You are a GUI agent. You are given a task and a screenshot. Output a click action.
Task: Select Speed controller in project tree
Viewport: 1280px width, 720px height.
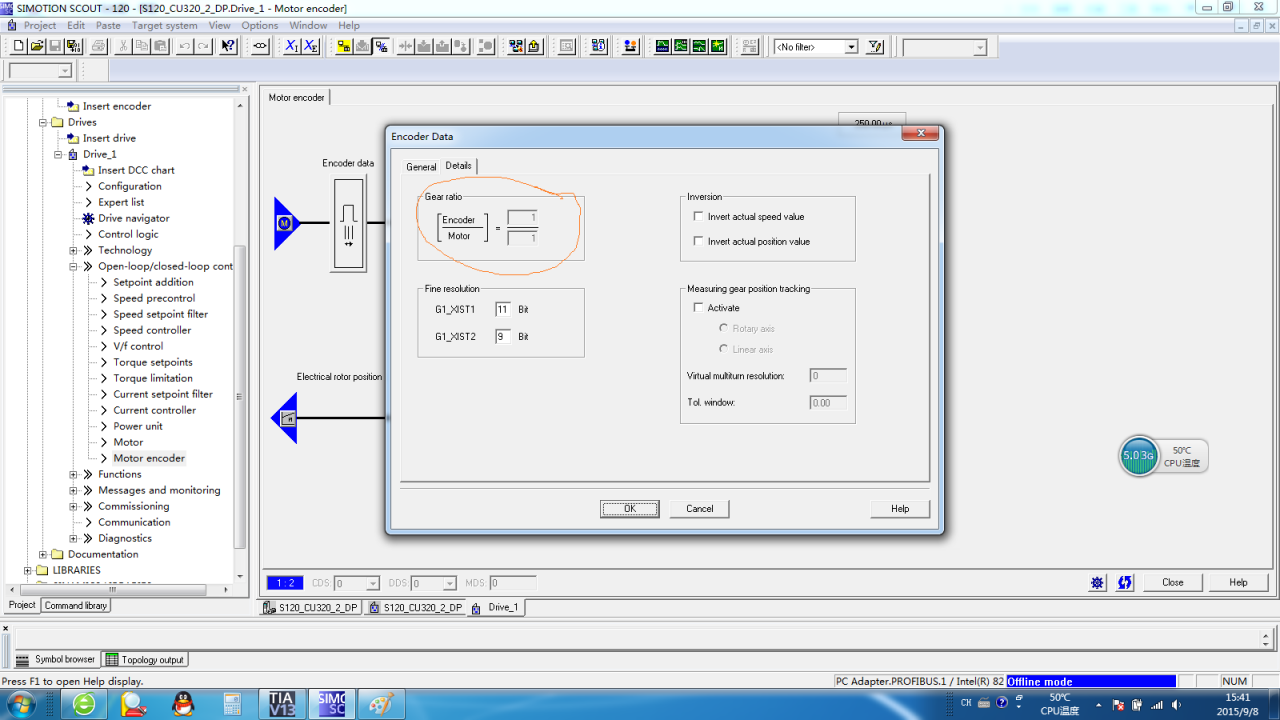(x=152, y=330)
